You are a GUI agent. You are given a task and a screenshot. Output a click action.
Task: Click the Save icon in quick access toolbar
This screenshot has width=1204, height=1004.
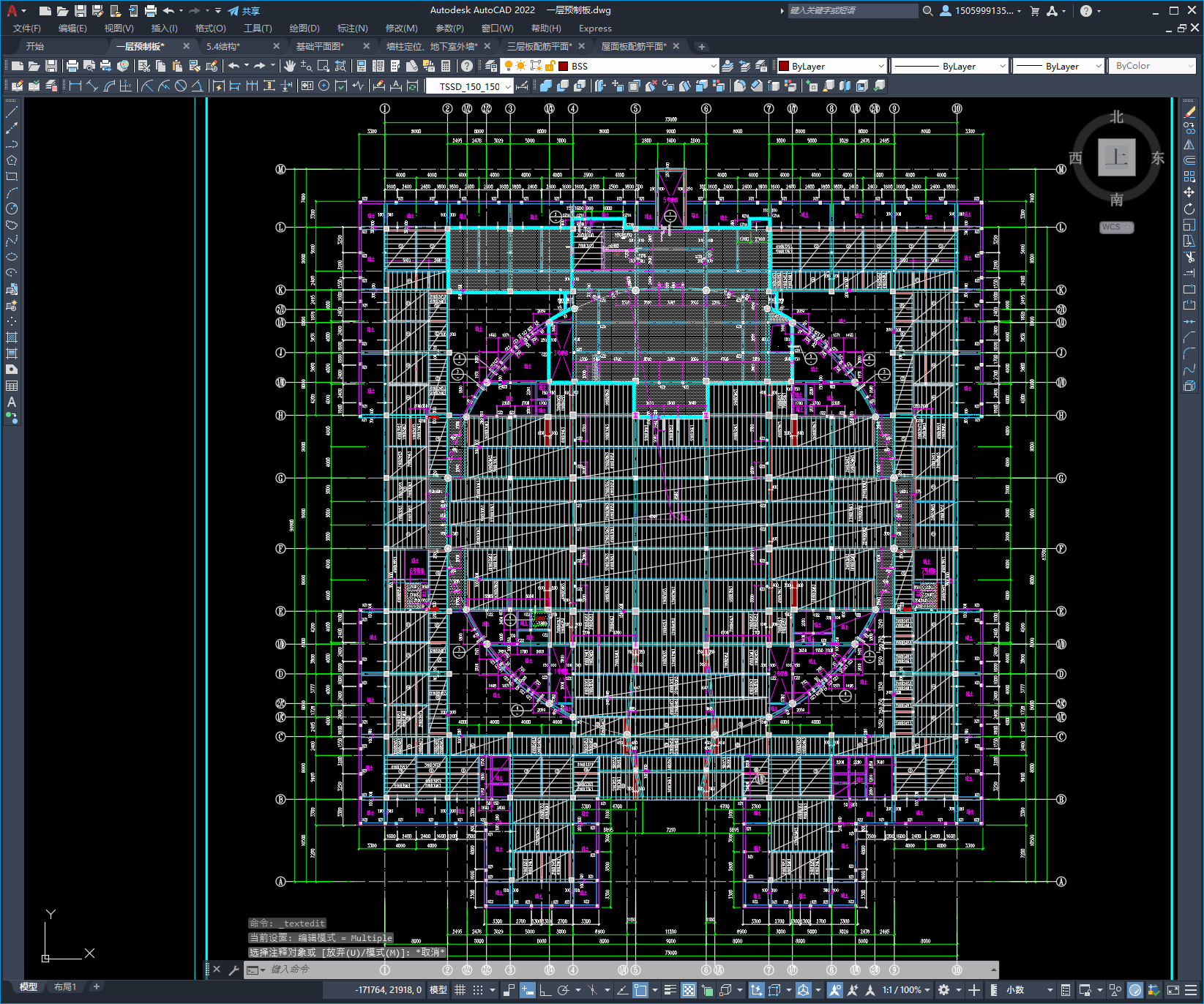coord(81,11)
